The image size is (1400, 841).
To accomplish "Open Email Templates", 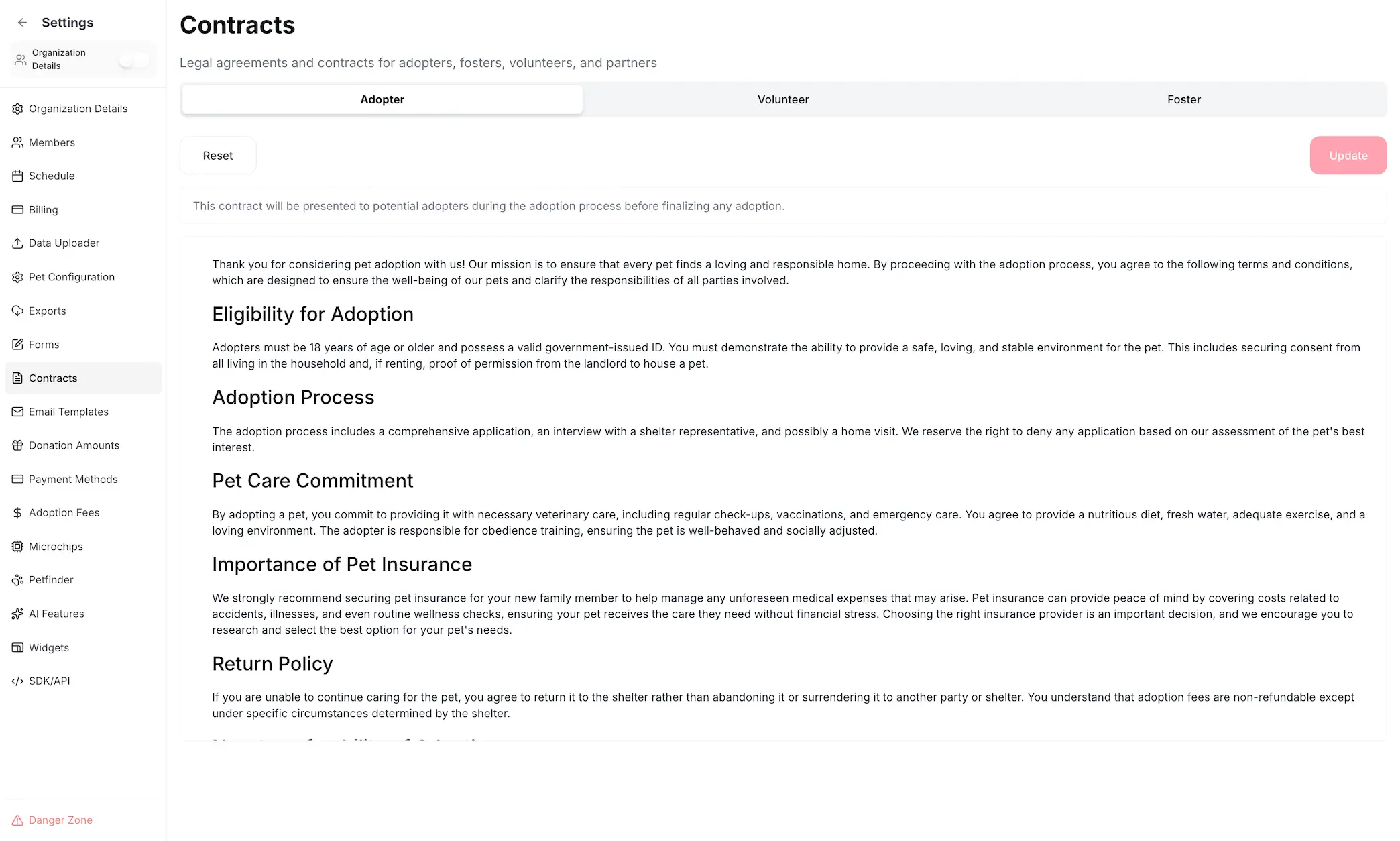I will (68, 412).
